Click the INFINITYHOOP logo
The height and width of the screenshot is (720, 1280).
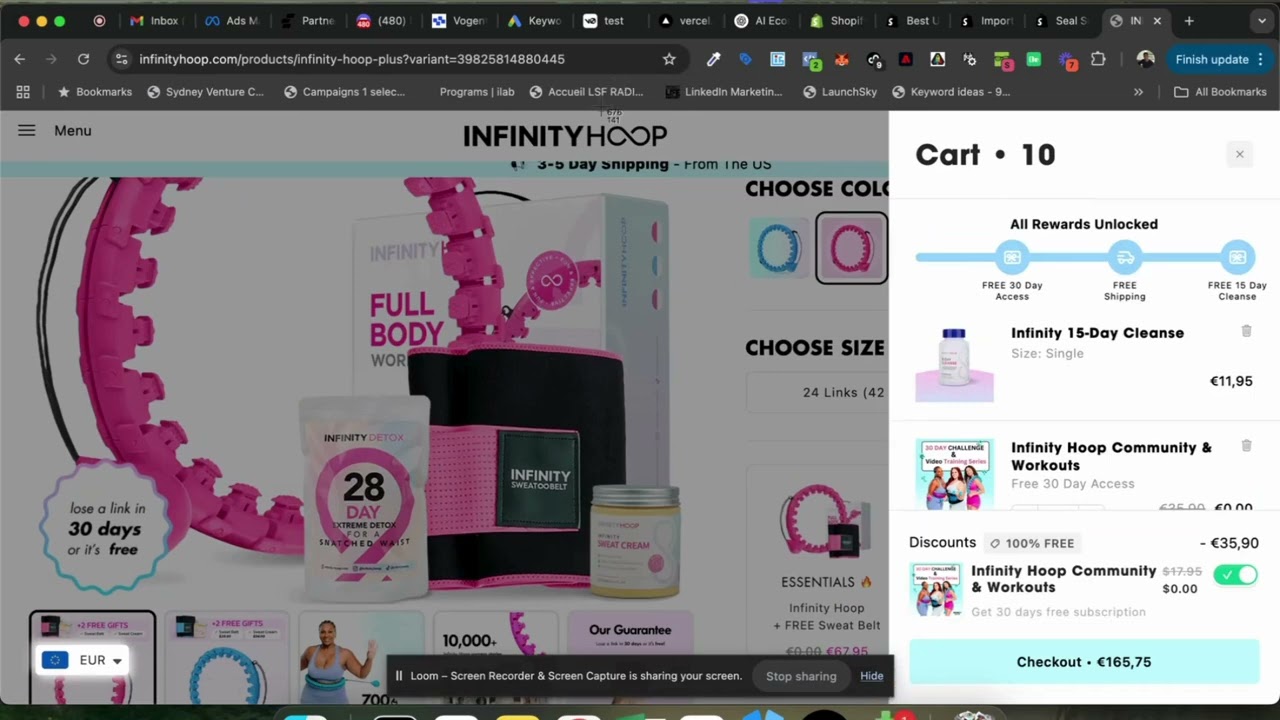point(565,135)
